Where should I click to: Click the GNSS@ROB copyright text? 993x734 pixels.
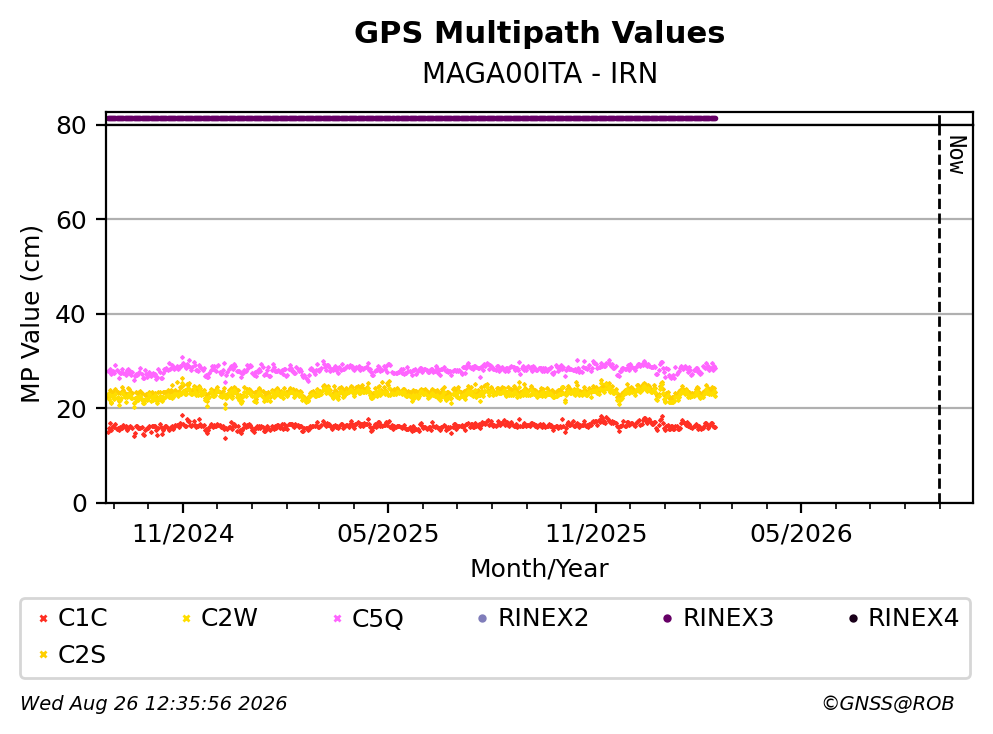[888, 704]
